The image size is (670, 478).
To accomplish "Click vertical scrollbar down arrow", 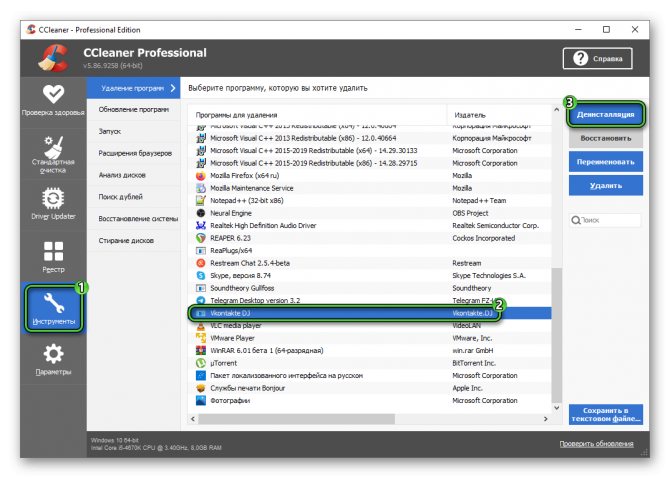I will coord(556,408).
